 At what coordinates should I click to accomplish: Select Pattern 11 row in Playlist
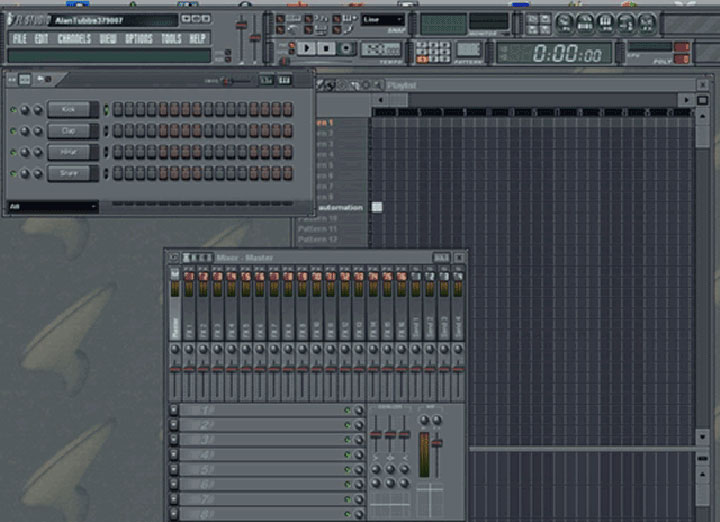(x=331, y=229)
